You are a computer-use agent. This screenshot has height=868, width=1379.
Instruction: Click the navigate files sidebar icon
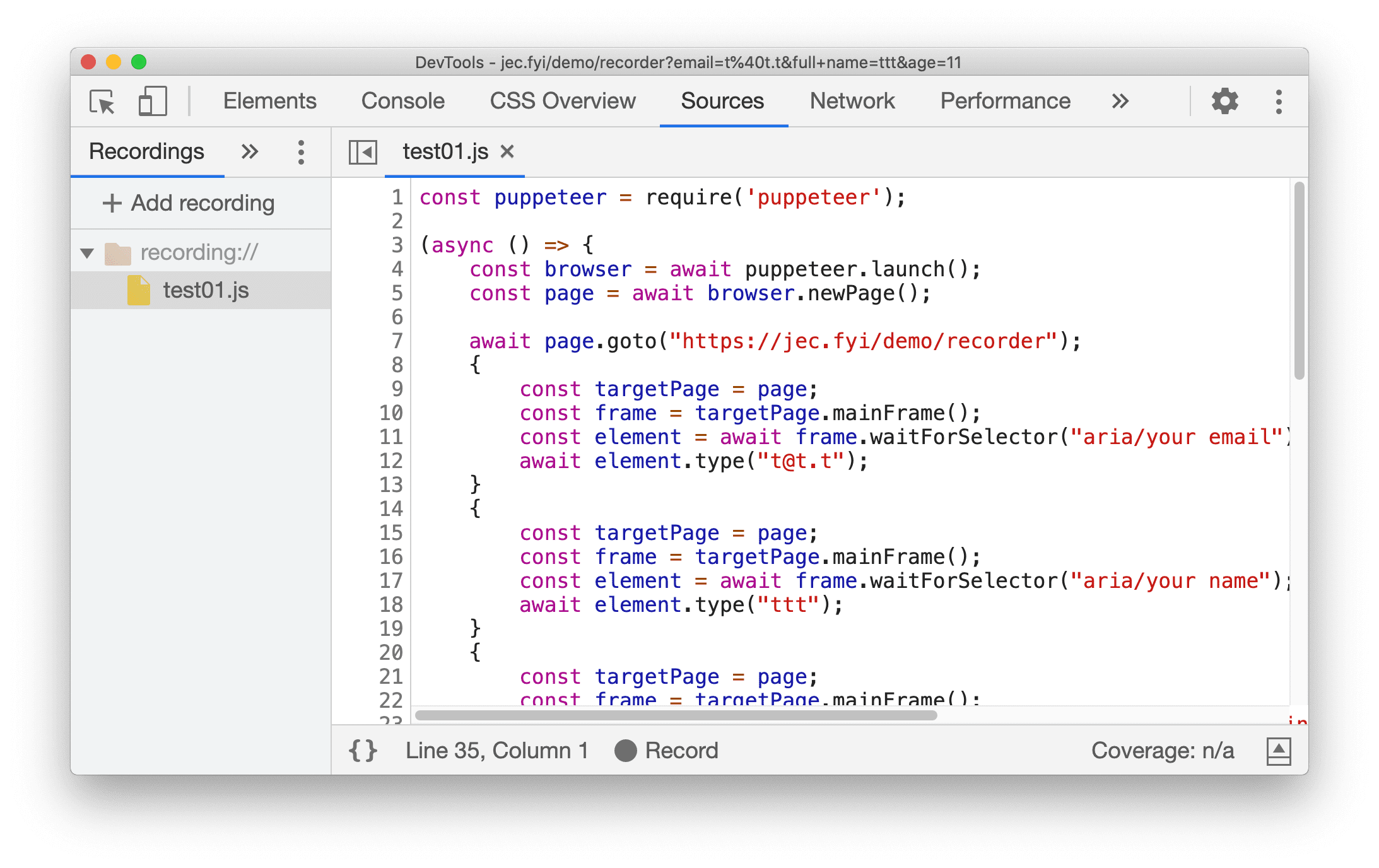click(x=363, y=153)
